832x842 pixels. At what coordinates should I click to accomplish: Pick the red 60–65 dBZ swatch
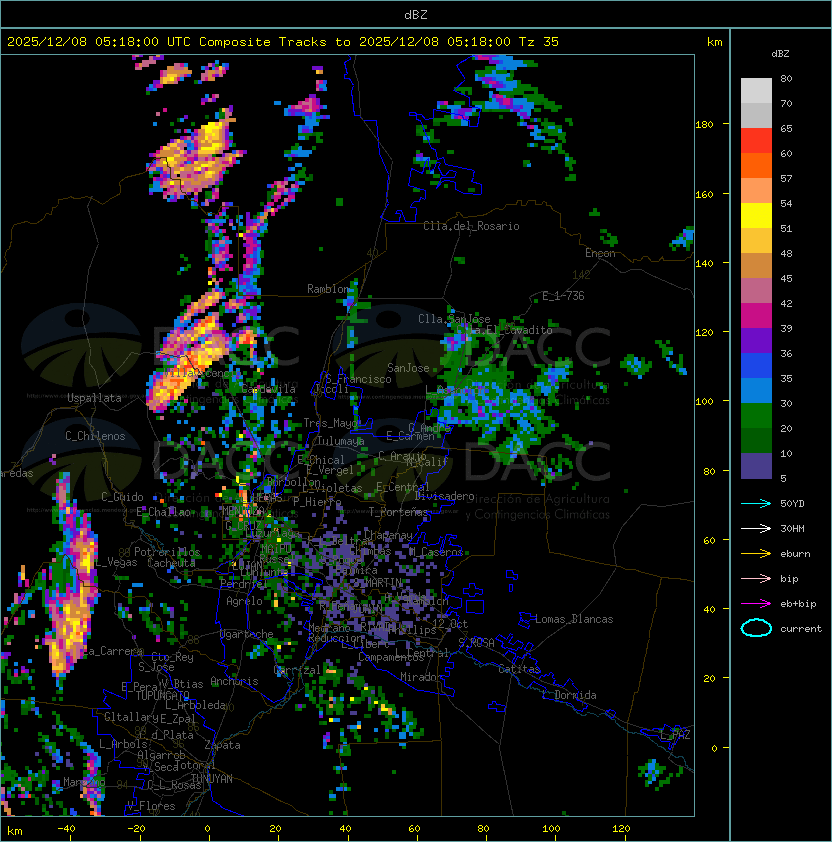(x=756, y=141)
